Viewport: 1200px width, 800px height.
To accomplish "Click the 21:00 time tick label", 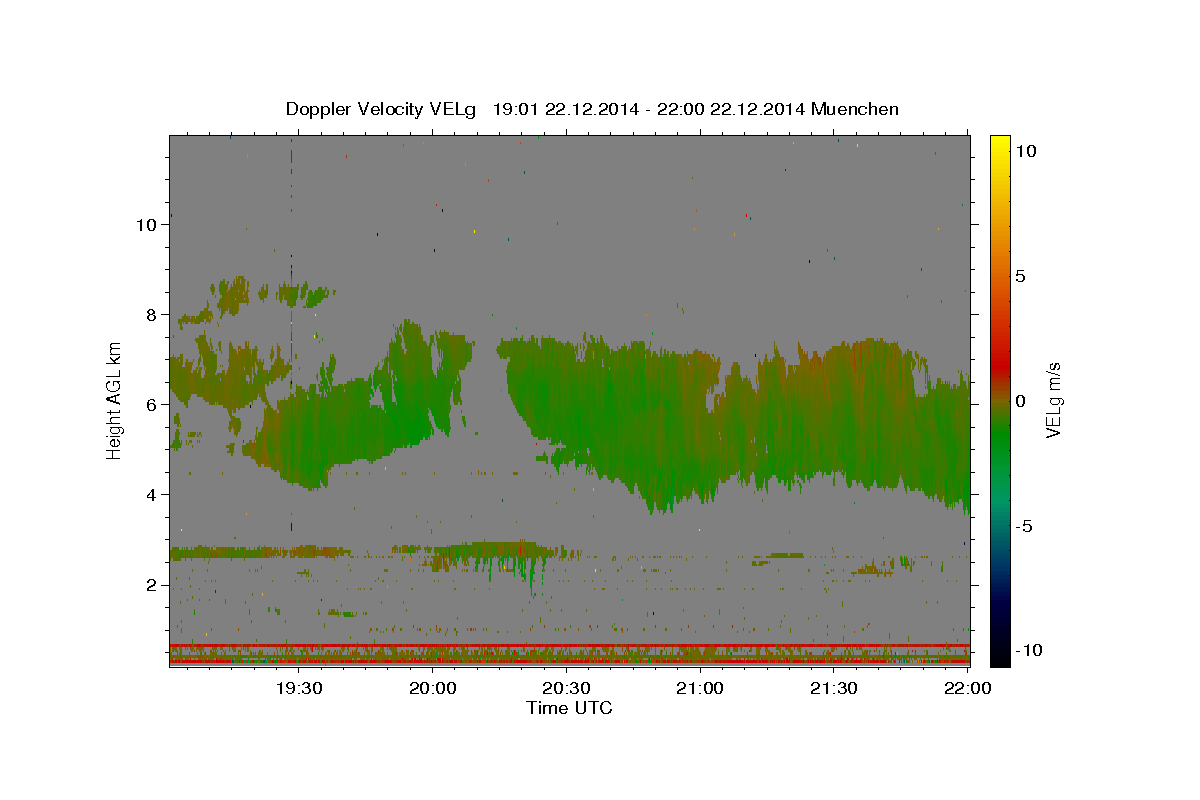I will click(x=700, y=688).
